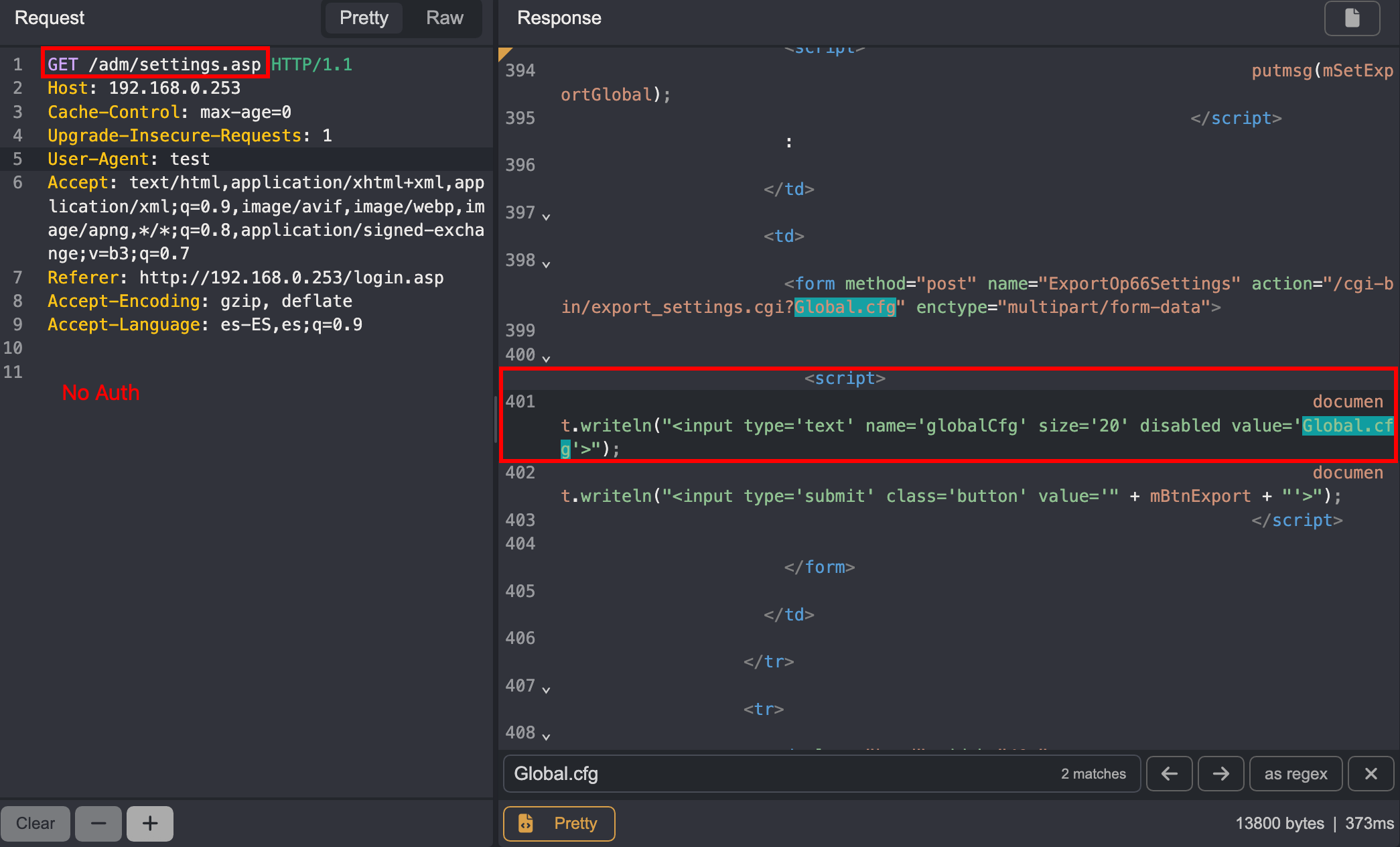This screenshot has width=1400, height=847.
Task: Click the code-file icon inside the Pretty button
Action: 525,824
